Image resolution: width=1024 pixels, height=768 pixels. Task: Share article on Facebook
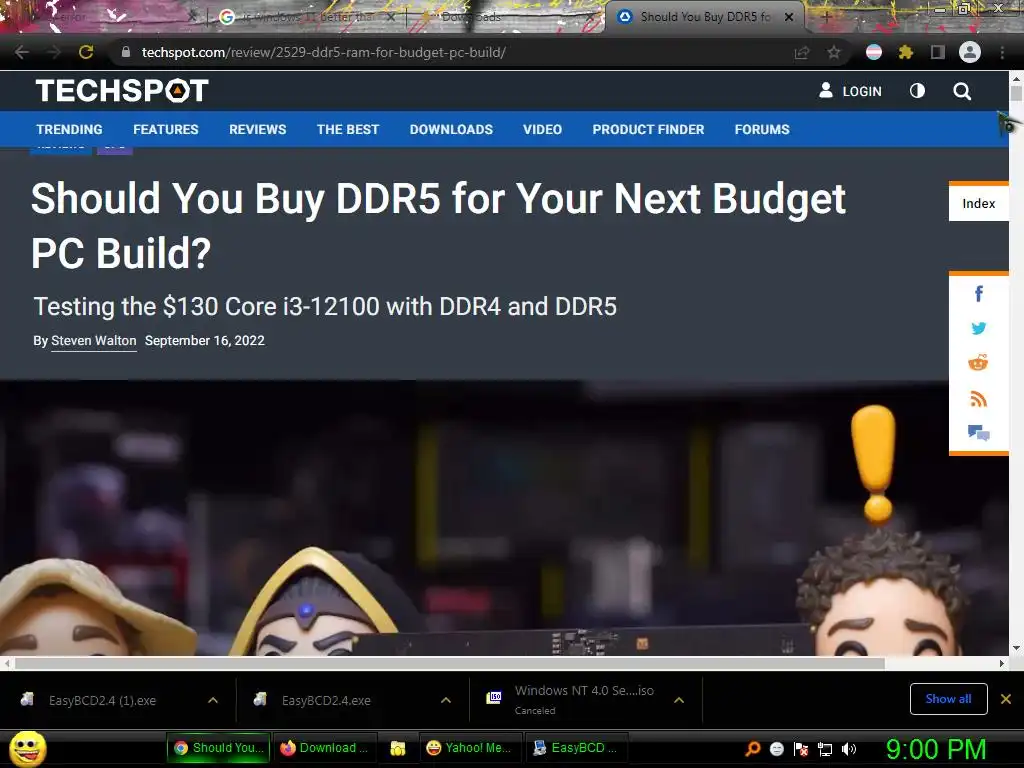[x=978, y=294]
